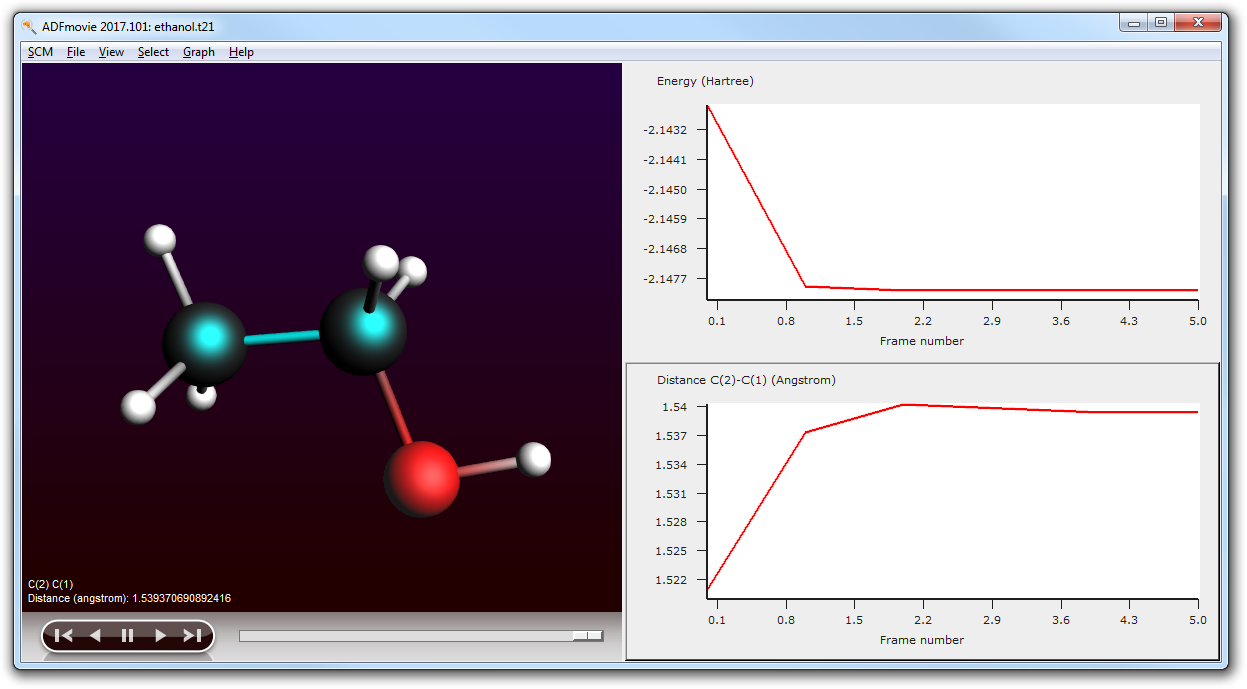Click the C(2) C(1) selection label
Viewport: 1247px width, 689px height.
pyautogui.click(x=50, y=584)
